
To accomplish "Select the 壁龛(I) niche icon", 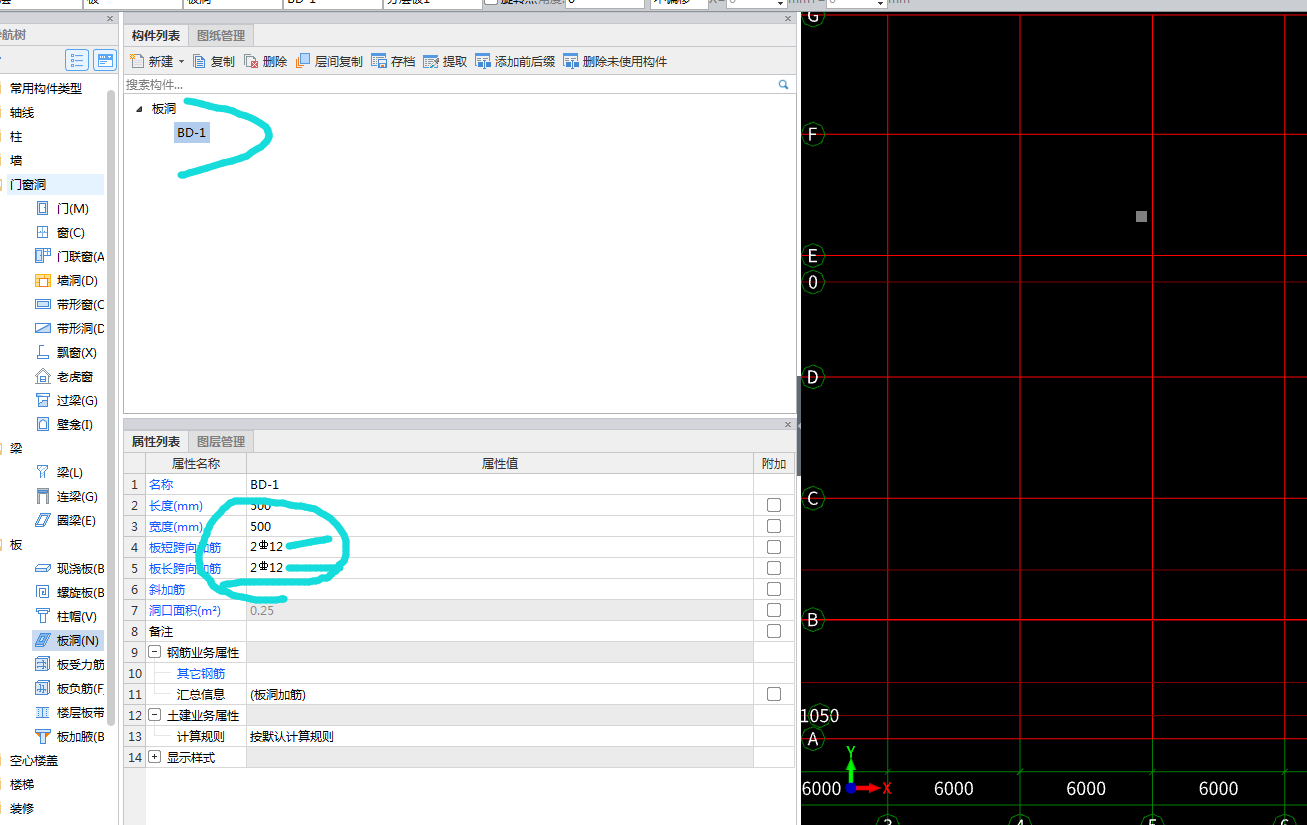I will pyautogui.click(x=42, y=424).
